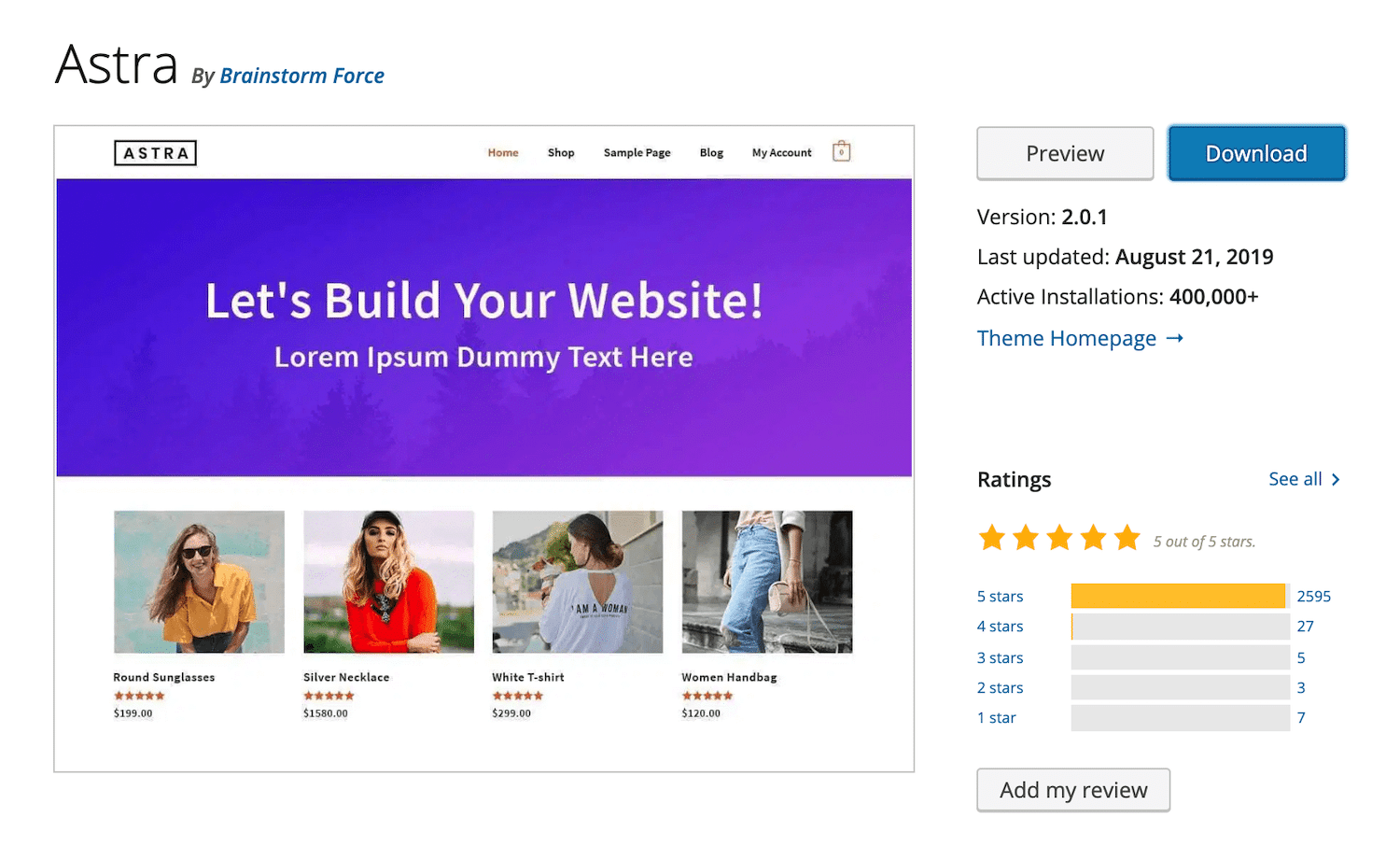The width and height of the screenshot is (1400, 846).
Task: Click the gold star rating icons
Action: point(1059,539)
